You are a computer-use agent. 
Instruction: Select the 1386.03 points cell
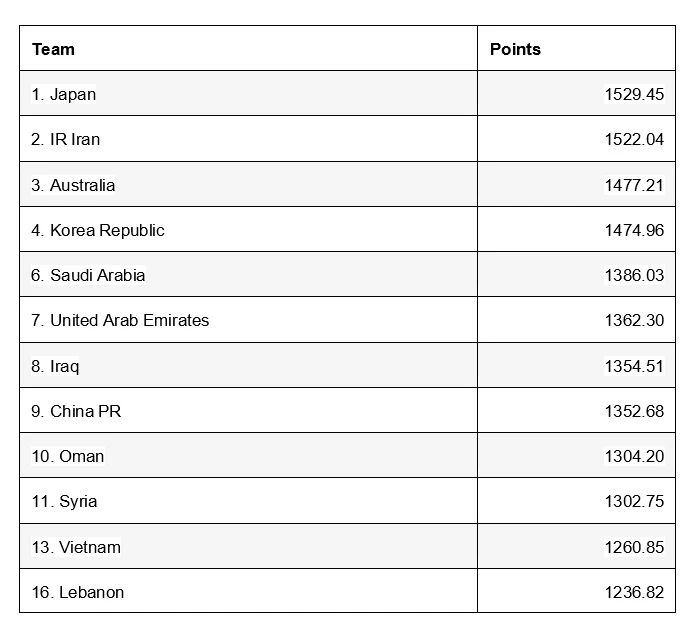point(634,275)
